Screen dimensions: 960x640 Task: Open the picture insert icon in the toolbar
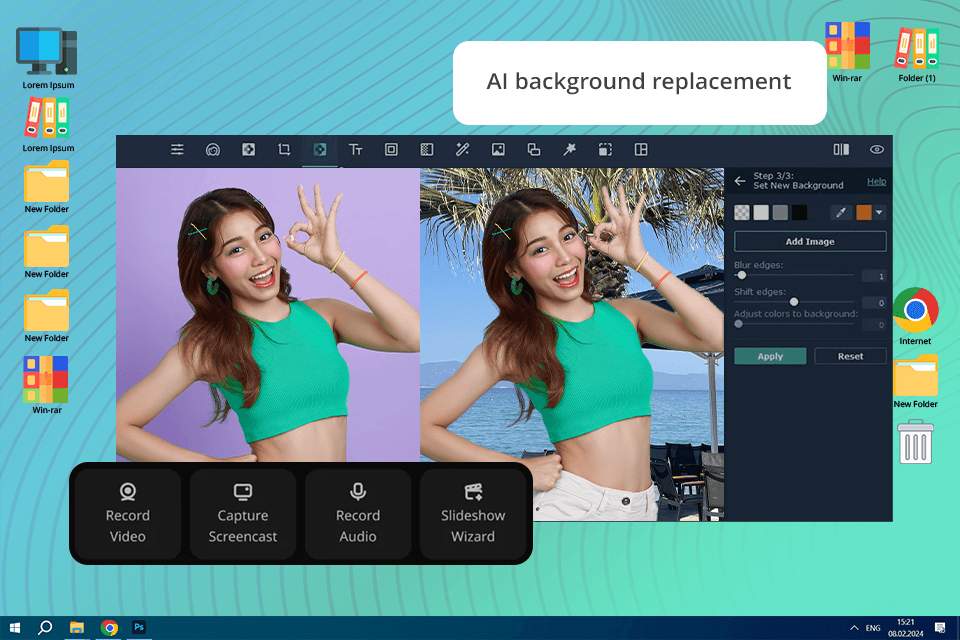498,149
